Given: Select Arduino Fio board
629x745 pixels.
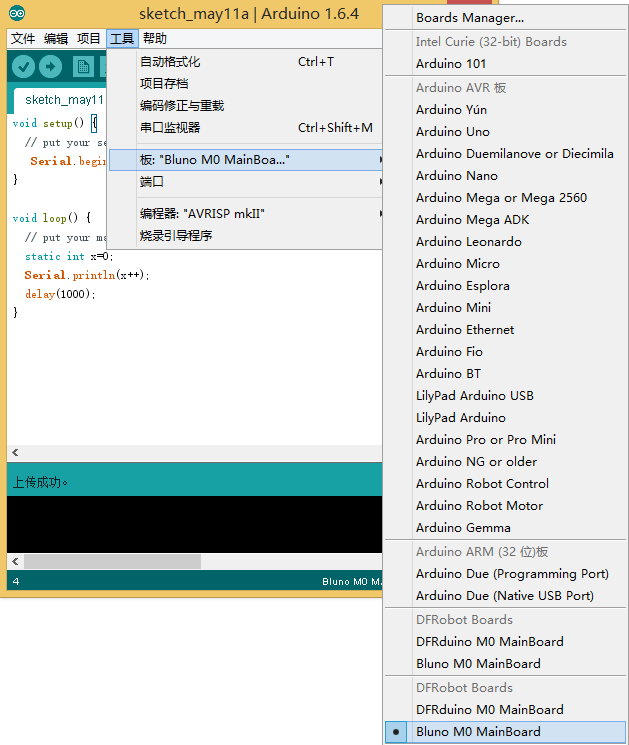Looking at the screenshot, I should (x=505, y=352).
